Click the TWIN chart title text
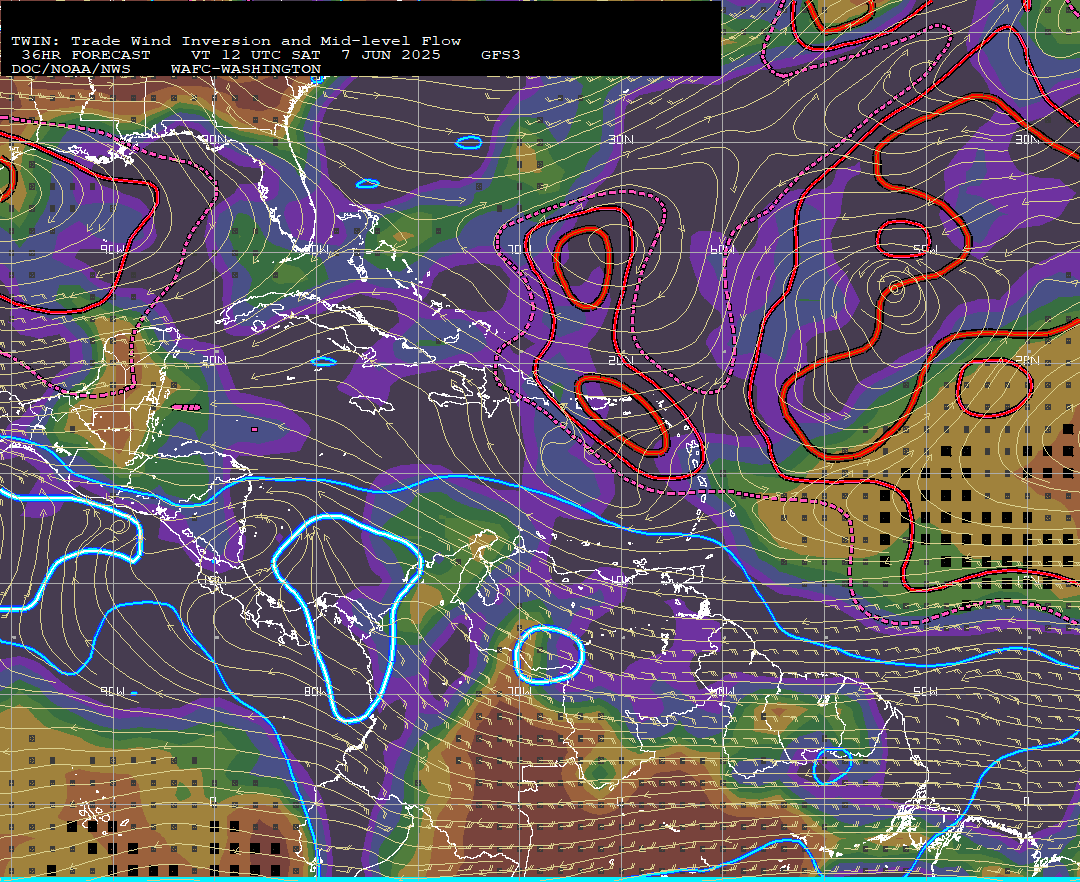The width and height of the screenshot is (1080, 882). [x=236, y=41]
